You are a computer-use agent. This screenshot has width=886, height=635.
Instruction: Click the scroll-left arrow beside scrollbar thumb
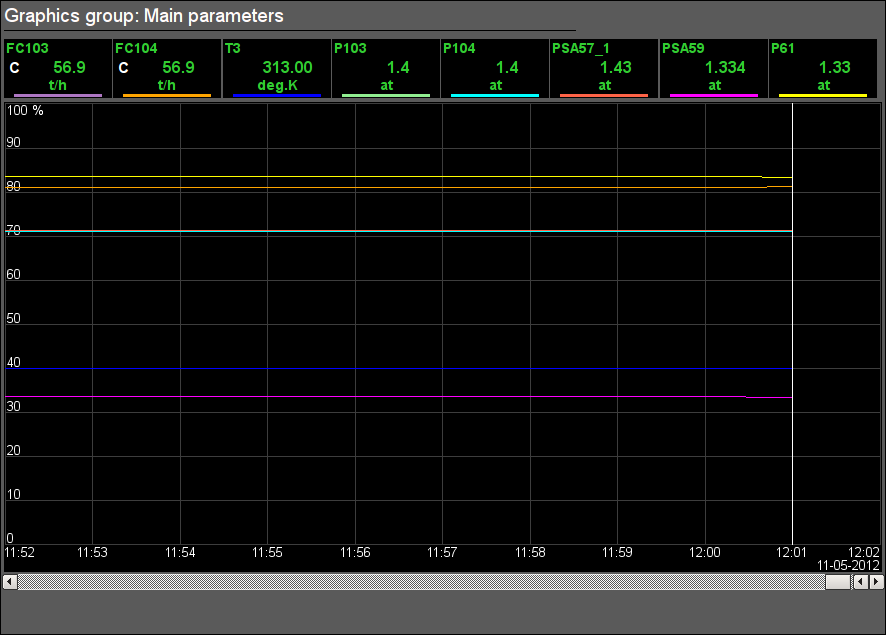[x=861, y=581]
